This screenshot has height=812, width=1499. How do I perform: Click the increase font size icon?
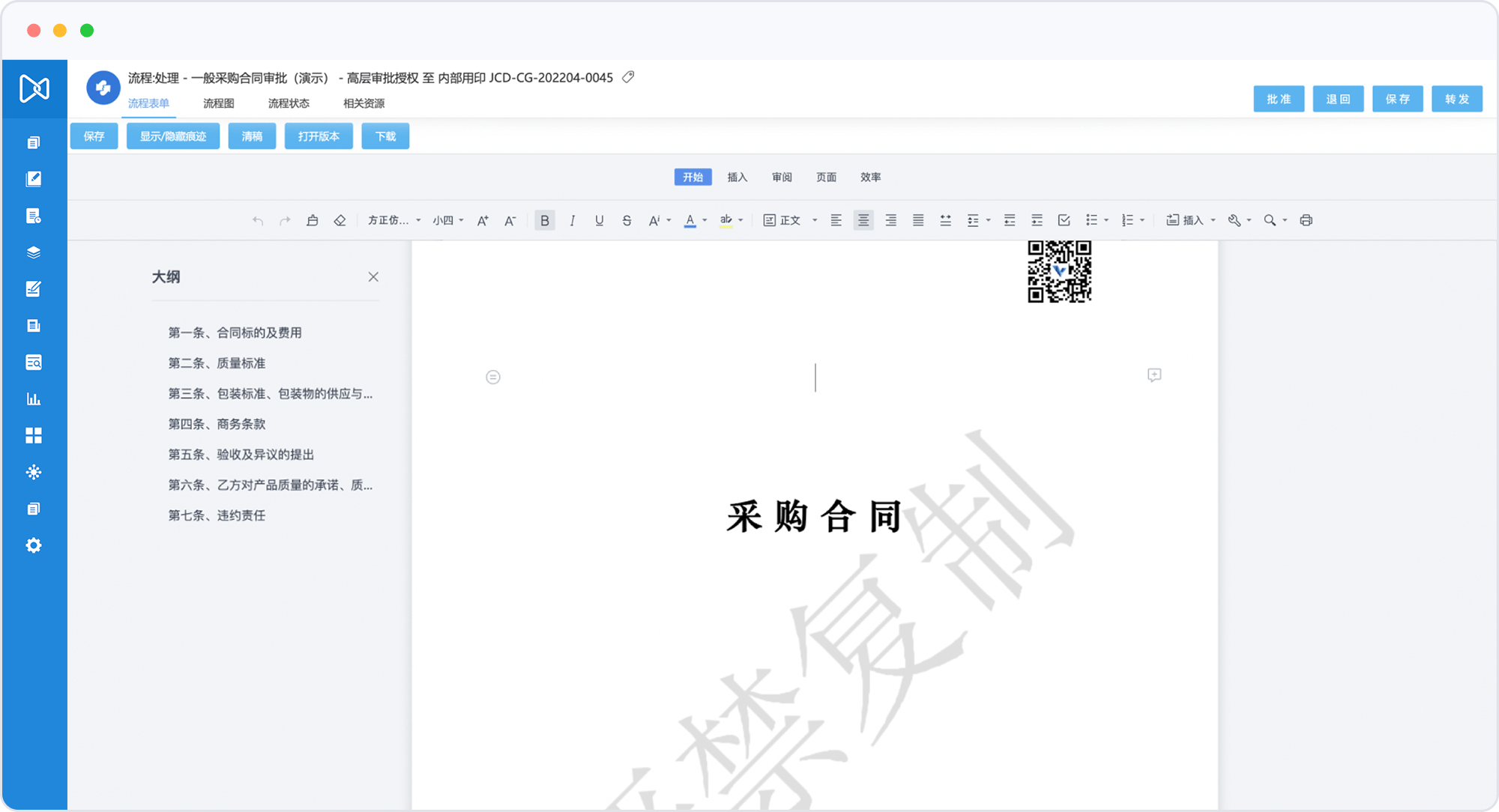483,220
